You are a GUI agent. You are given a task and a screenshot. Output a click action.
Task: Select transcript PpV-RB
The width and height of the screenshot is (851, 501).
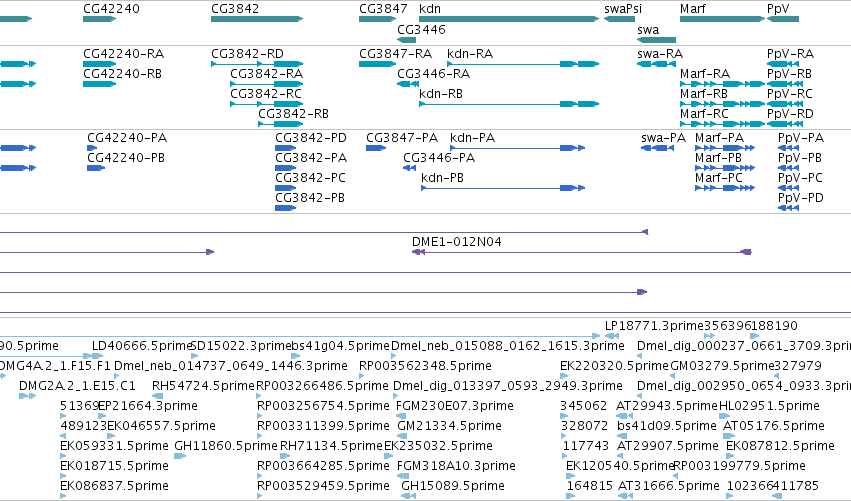785,84
